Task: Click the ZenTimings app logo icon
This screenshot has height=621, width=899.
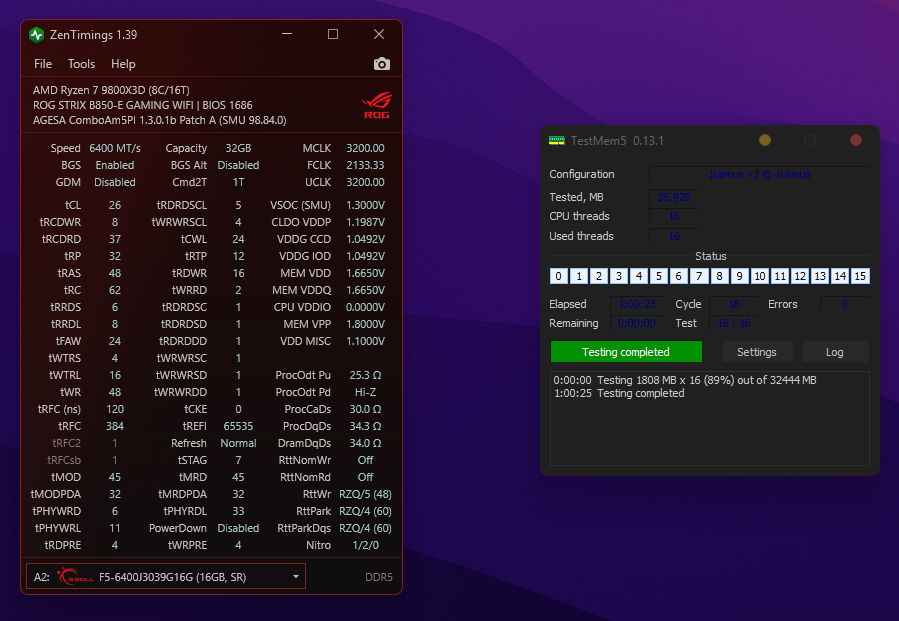Action: pyautogui.click(x=37, y=35)
